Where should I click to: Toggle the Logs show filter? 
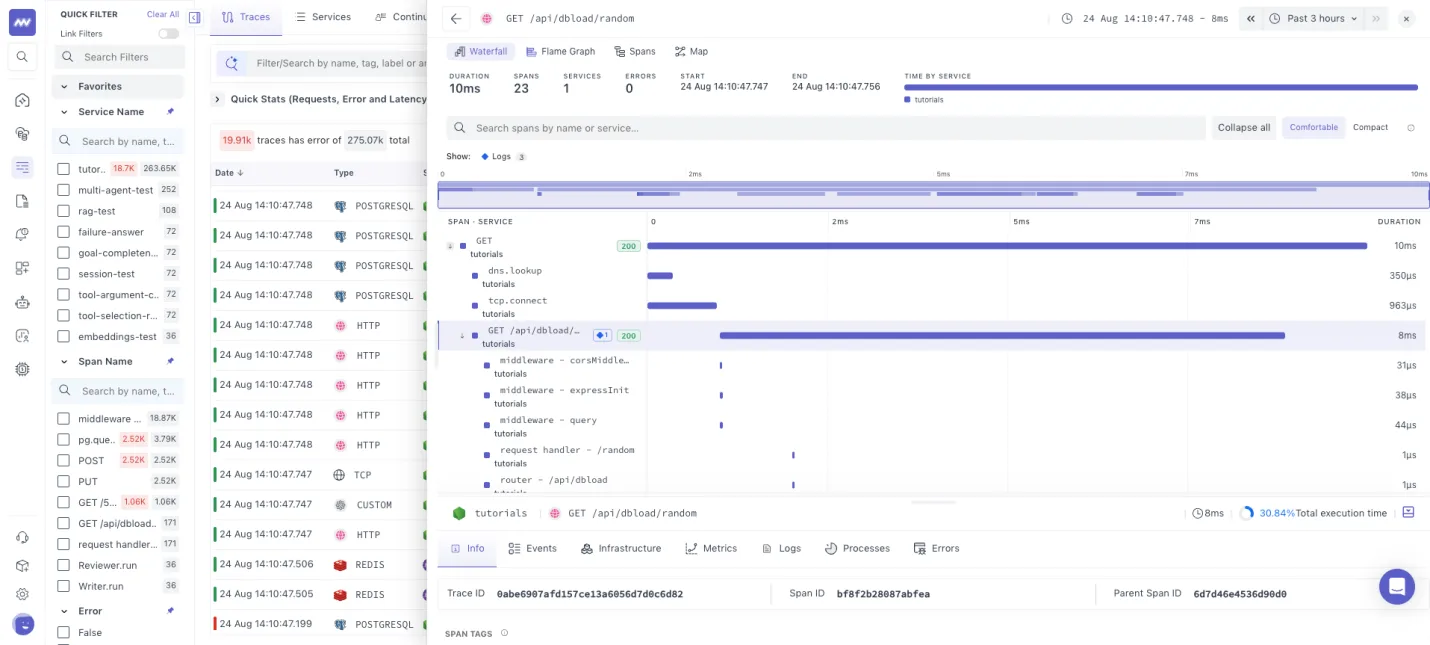click(x=503, y=157)
